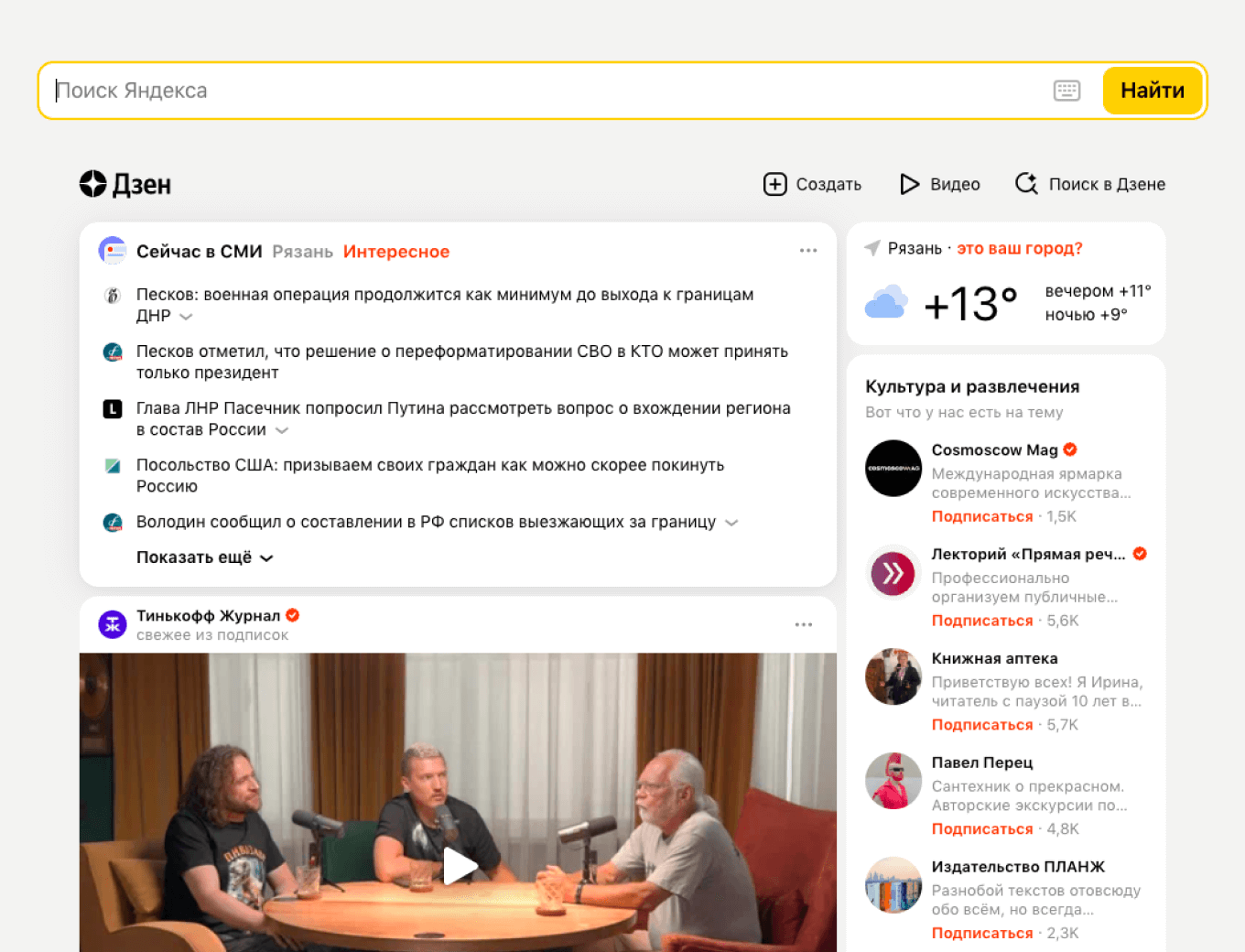Click the Дзен logo
This screenshot has height=952, width=1245.
(x=124, y=184)
